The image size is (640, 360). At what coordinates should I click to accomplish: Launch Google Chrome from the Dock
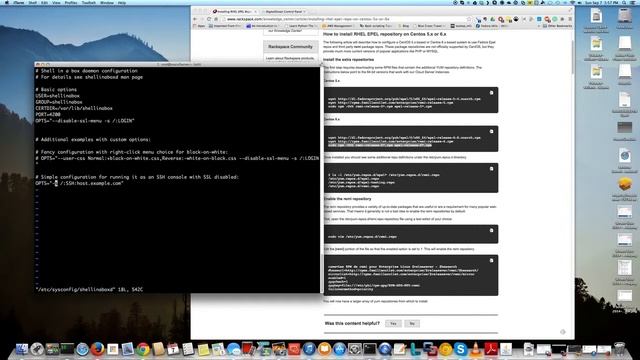click(x=143, y=349)
